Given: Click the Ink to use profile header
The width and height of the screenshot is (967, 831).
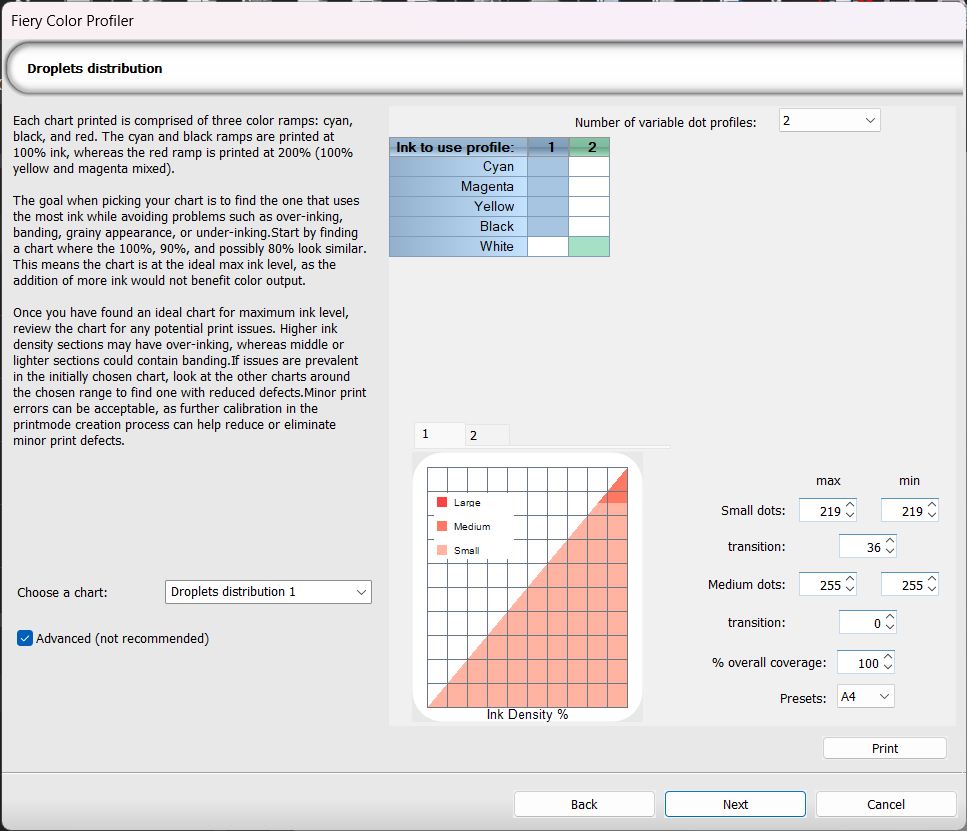Looking at the screenshot, I should click(458, 147).
